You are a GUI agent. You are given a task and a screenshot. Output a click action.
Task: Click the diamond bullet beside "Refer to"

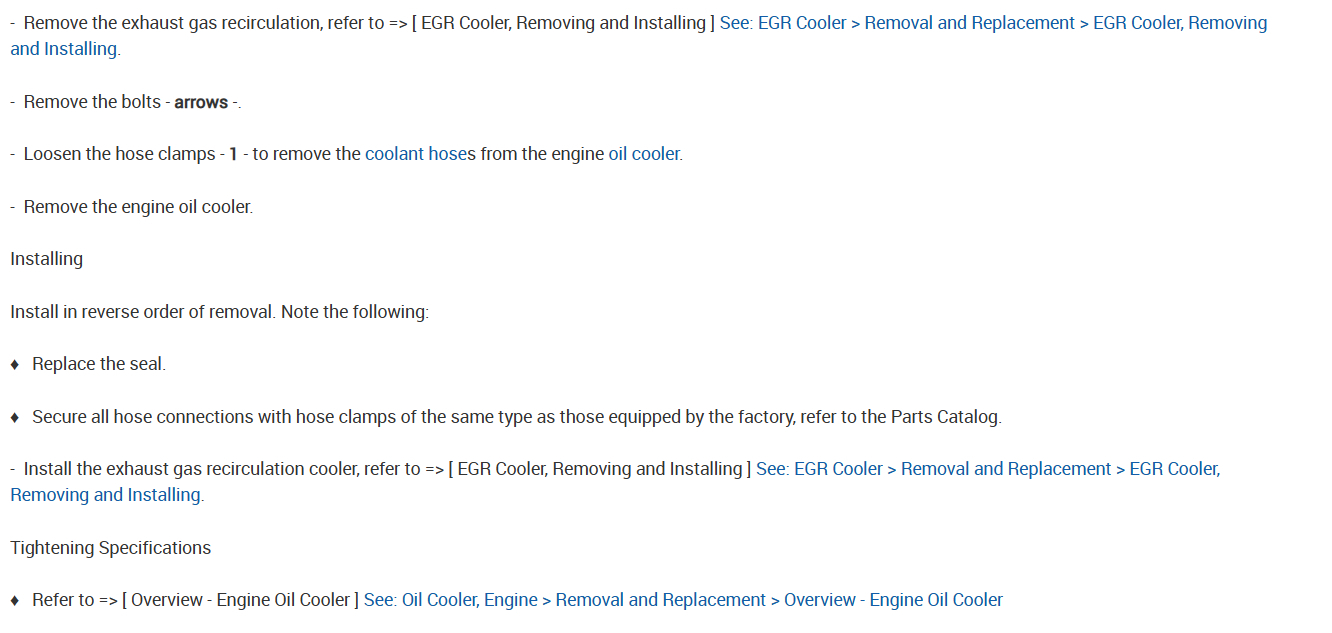pos(15,601)
